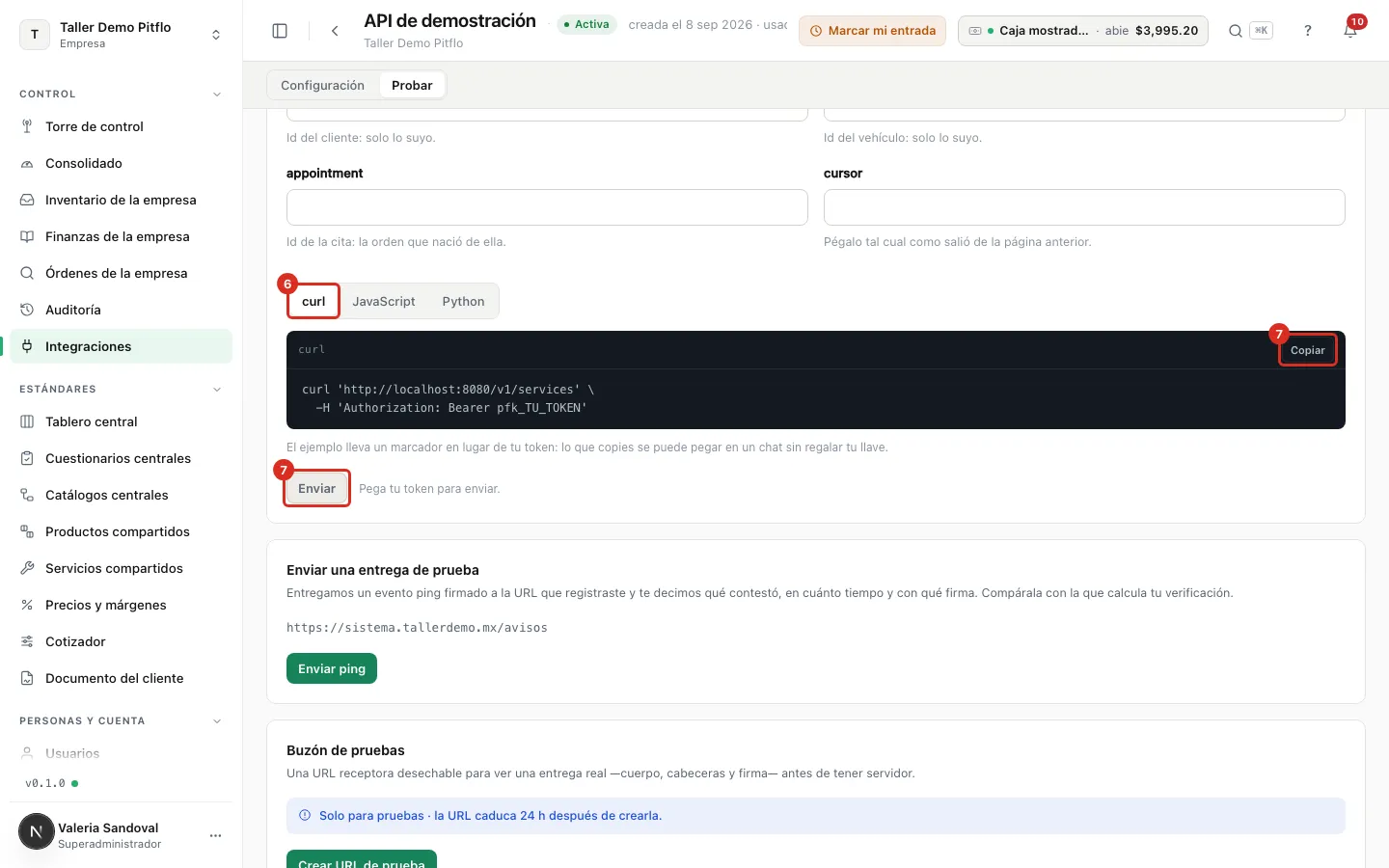Image resolution: width=1389 pixels, height=868 pixels.
Task: Go back using the left chevron
Action: (335, 31)
